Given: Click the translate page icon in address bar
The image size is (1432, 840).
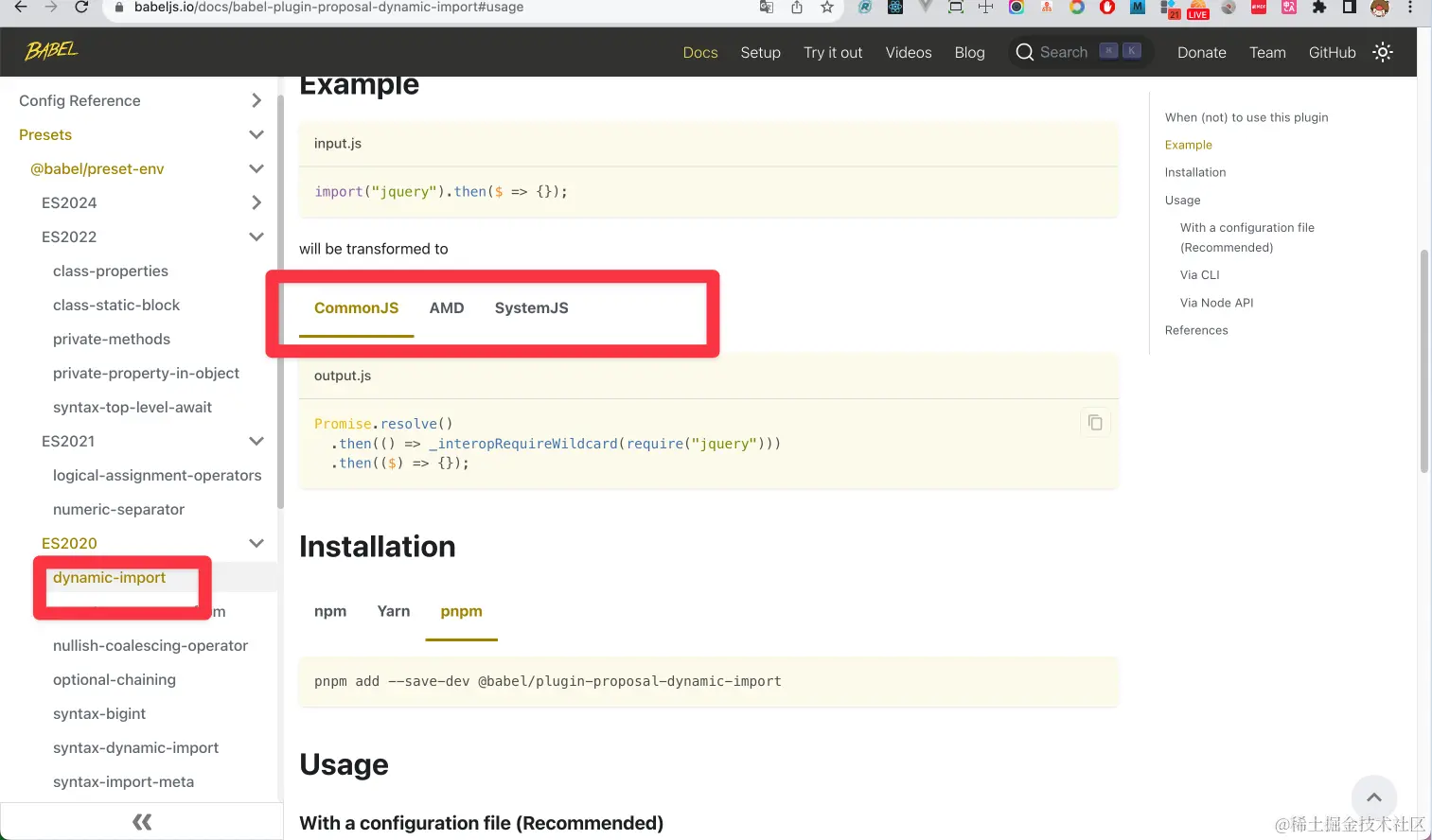Looking at the screenshot, I should pos(767,7).
